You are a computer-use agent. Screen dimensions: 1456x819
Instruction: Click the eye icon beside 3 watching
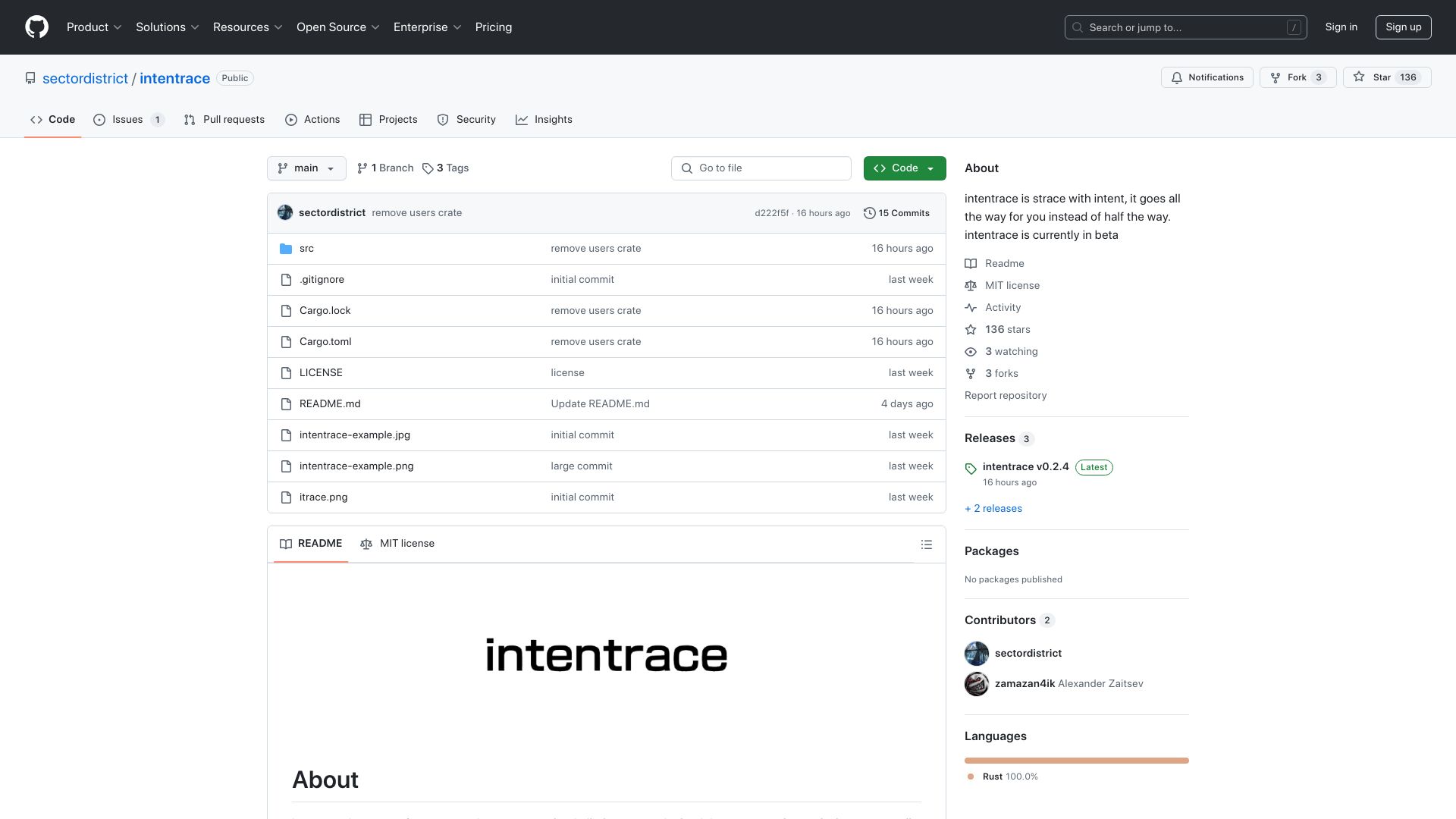click(971, 352)
